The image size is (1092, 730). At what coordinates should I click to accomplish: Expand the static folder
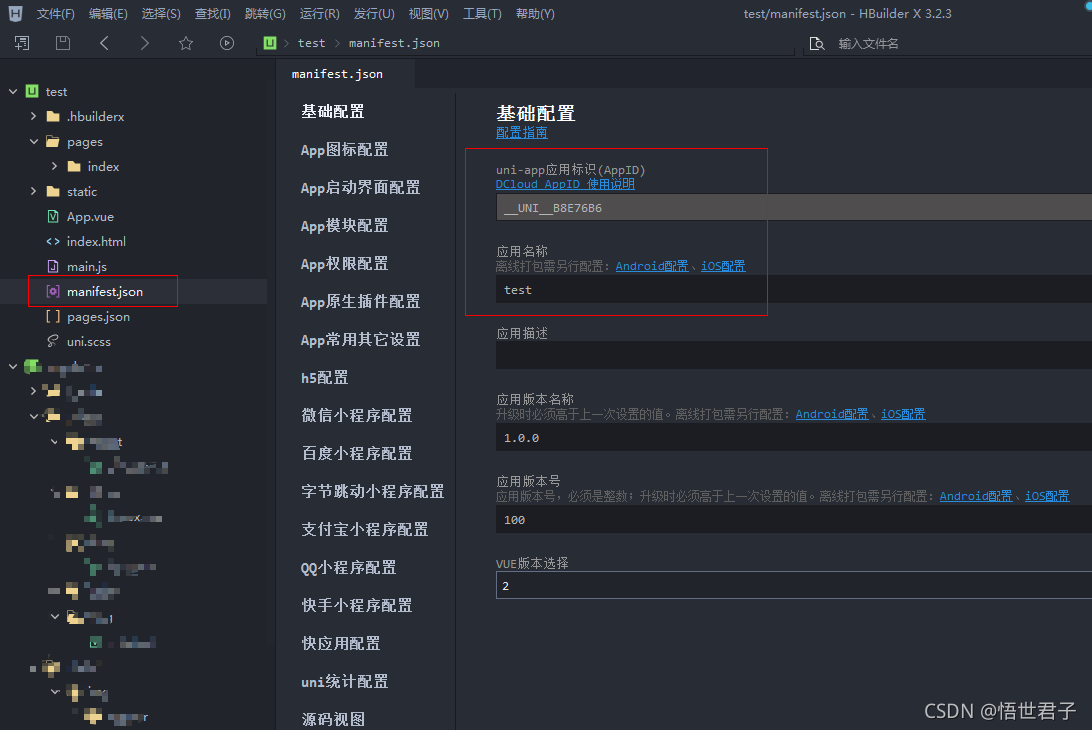(33, 192)
